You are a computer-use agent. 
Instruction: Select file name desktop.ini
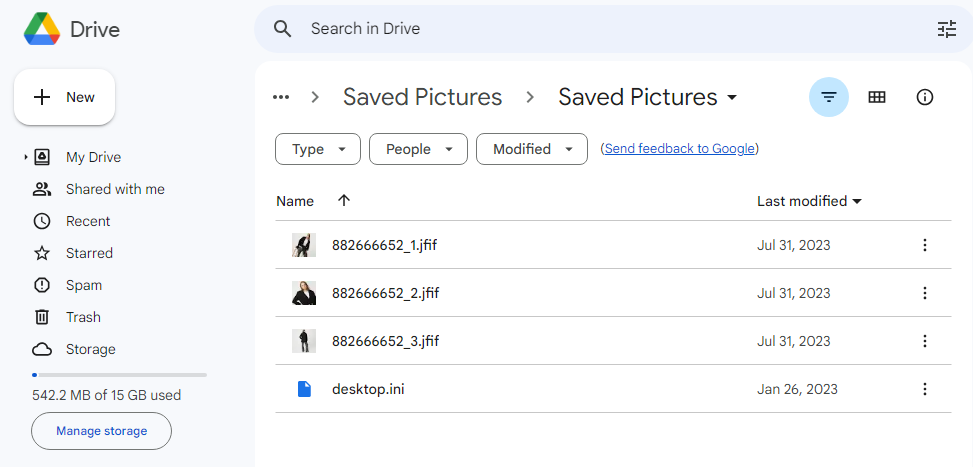(368, 389)
